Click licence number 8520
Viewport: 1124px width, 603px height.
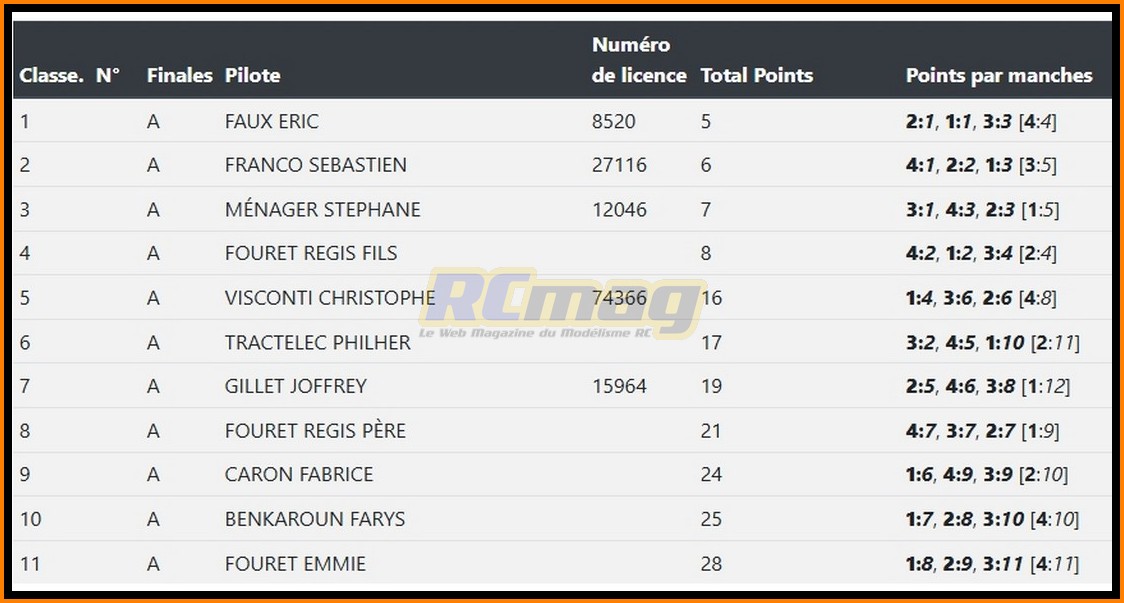613,121
